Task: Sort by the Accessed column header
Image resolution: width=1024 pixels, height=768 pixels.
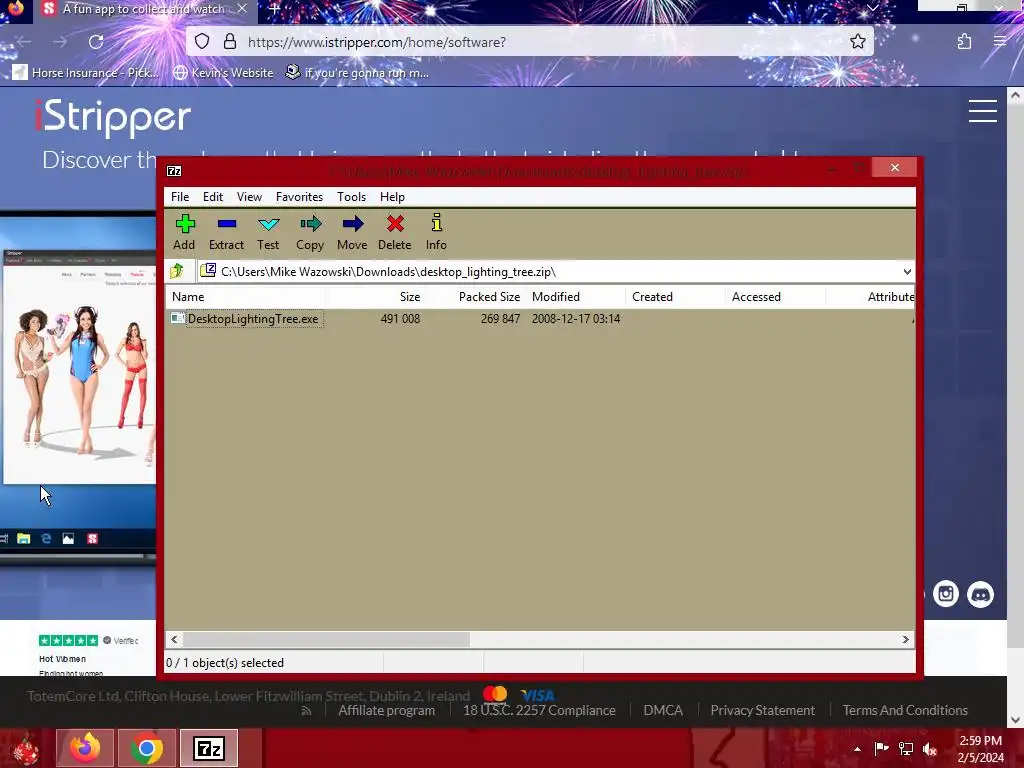Action: 775,296
